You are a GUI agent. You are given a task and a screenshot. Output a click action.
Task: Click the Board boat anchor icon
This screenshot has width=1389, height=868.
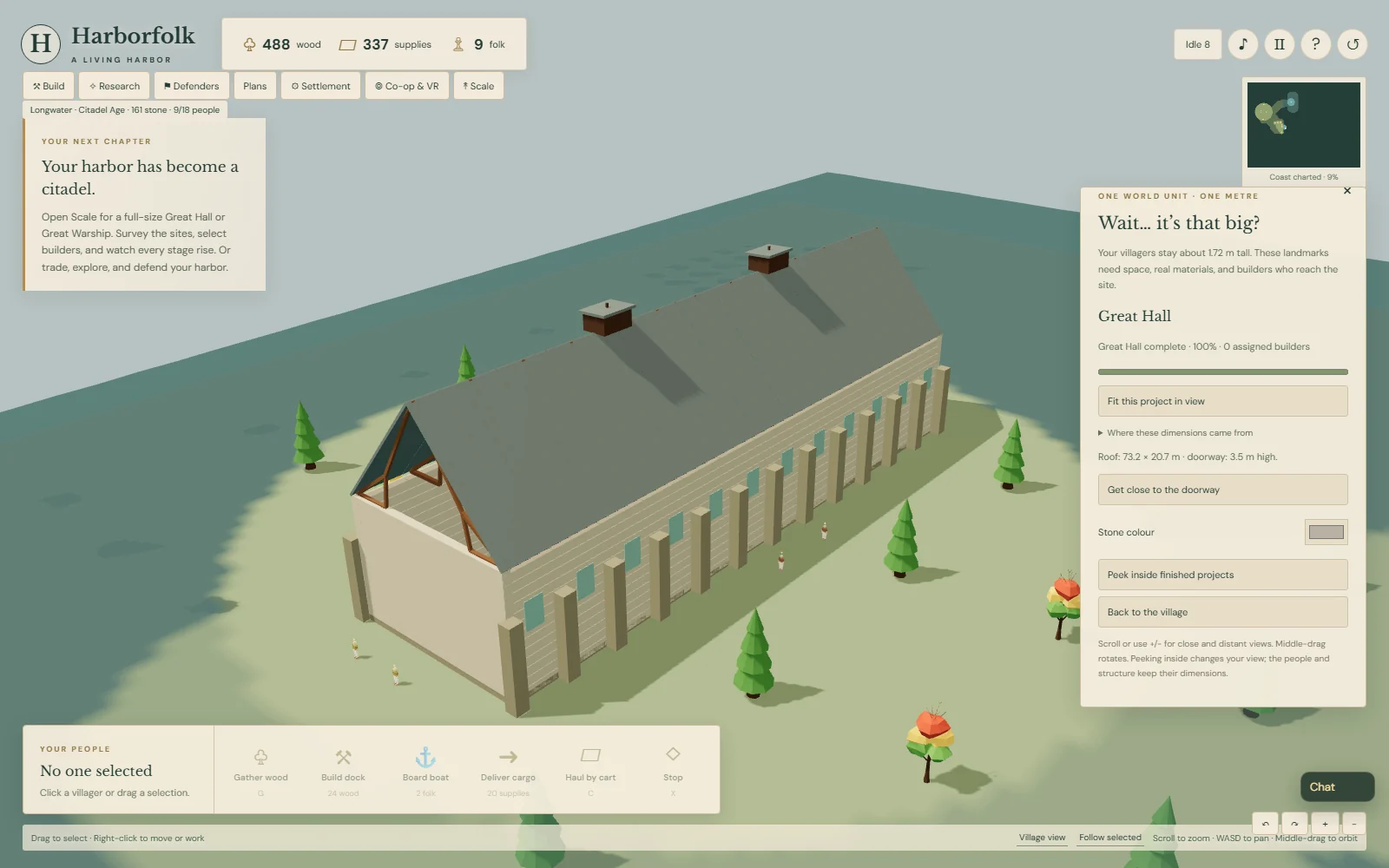(425, 757)
